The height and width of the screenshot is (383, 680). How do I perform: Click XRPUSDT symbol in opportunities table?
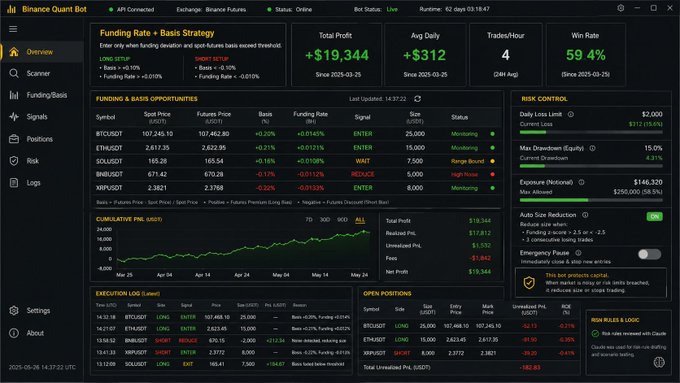(109, 188)
